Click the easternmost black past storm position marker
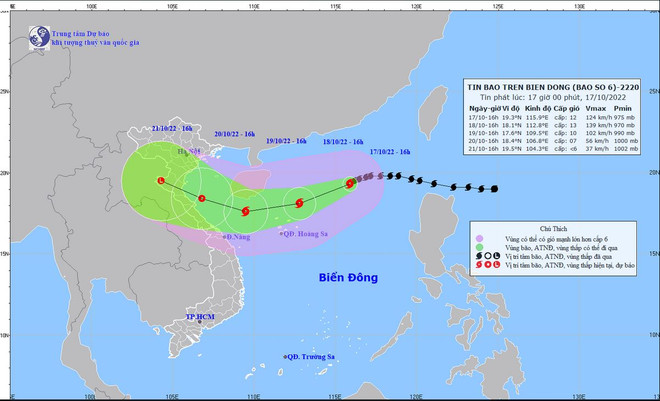 point(495,188)
